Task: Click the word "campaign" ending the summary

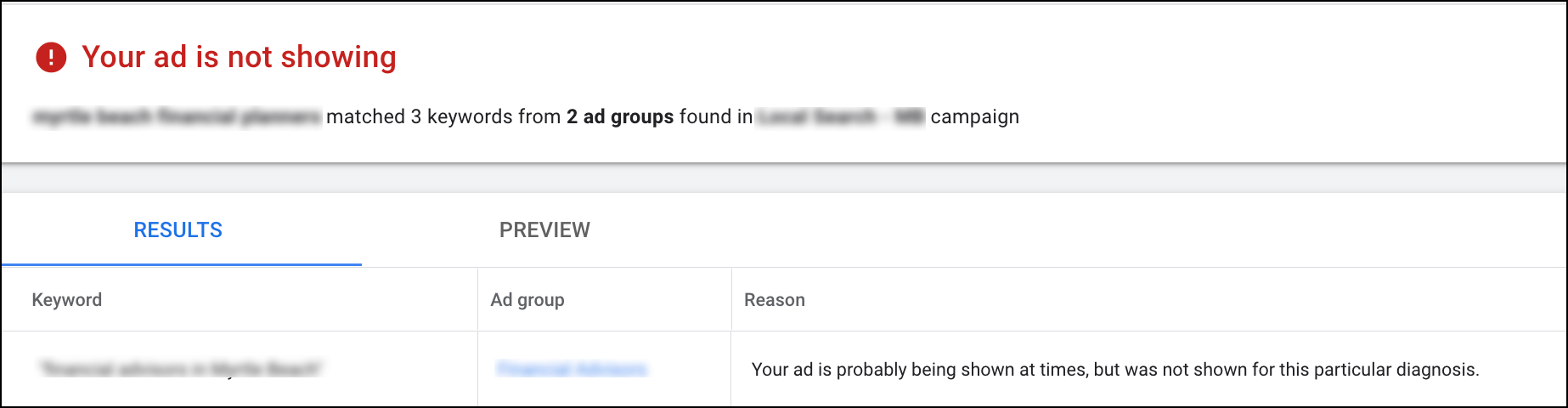Action: pyautogui.click(x=975, y=117)
